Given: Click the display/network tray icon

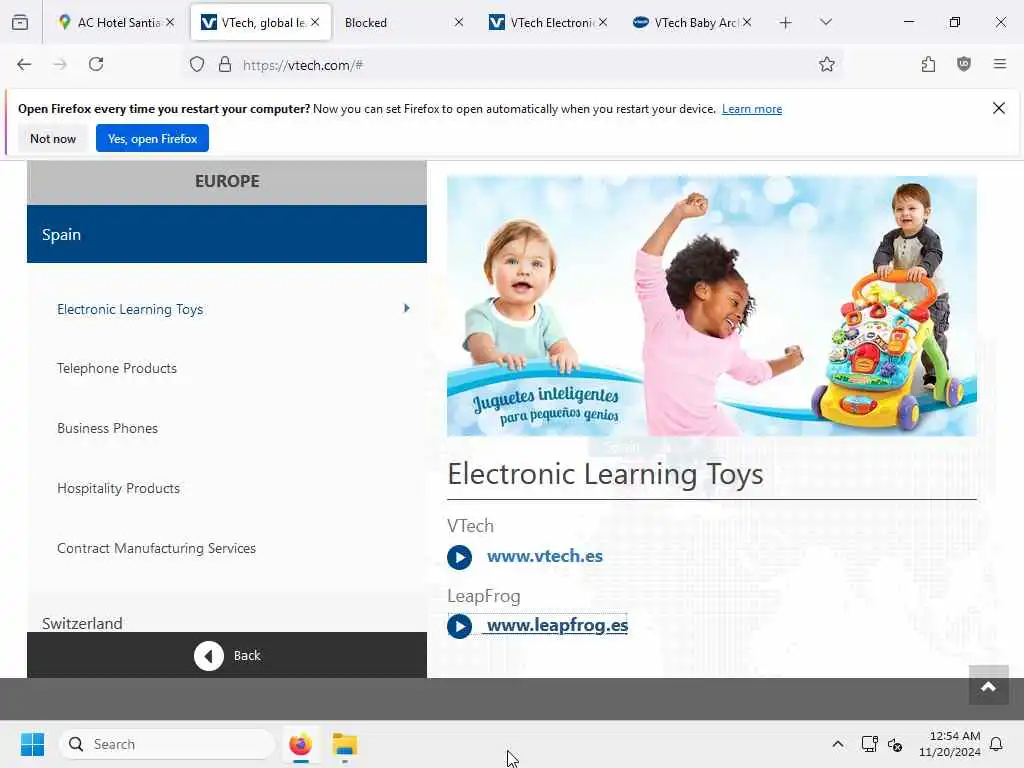Looking at the screenshot, I should [869, 744].
